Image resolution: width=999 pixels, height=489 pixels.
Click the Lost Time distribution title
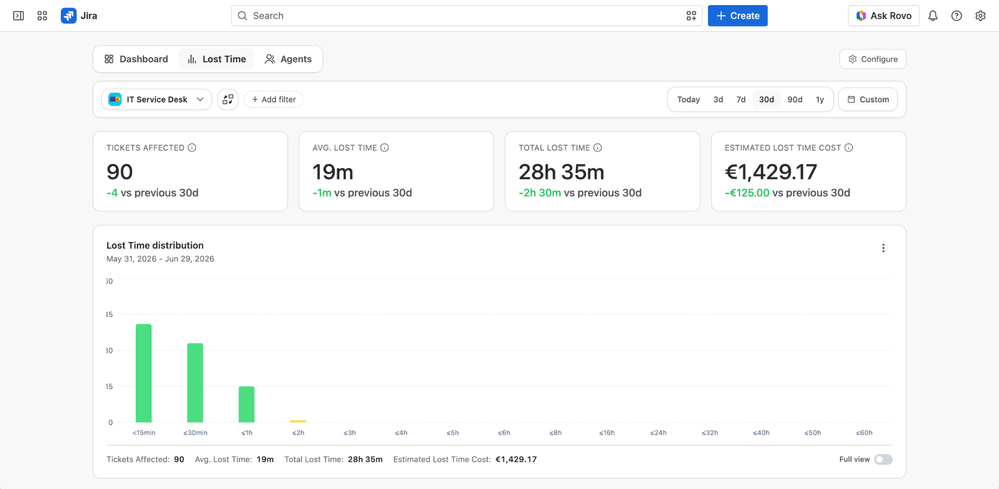[155, 245]
